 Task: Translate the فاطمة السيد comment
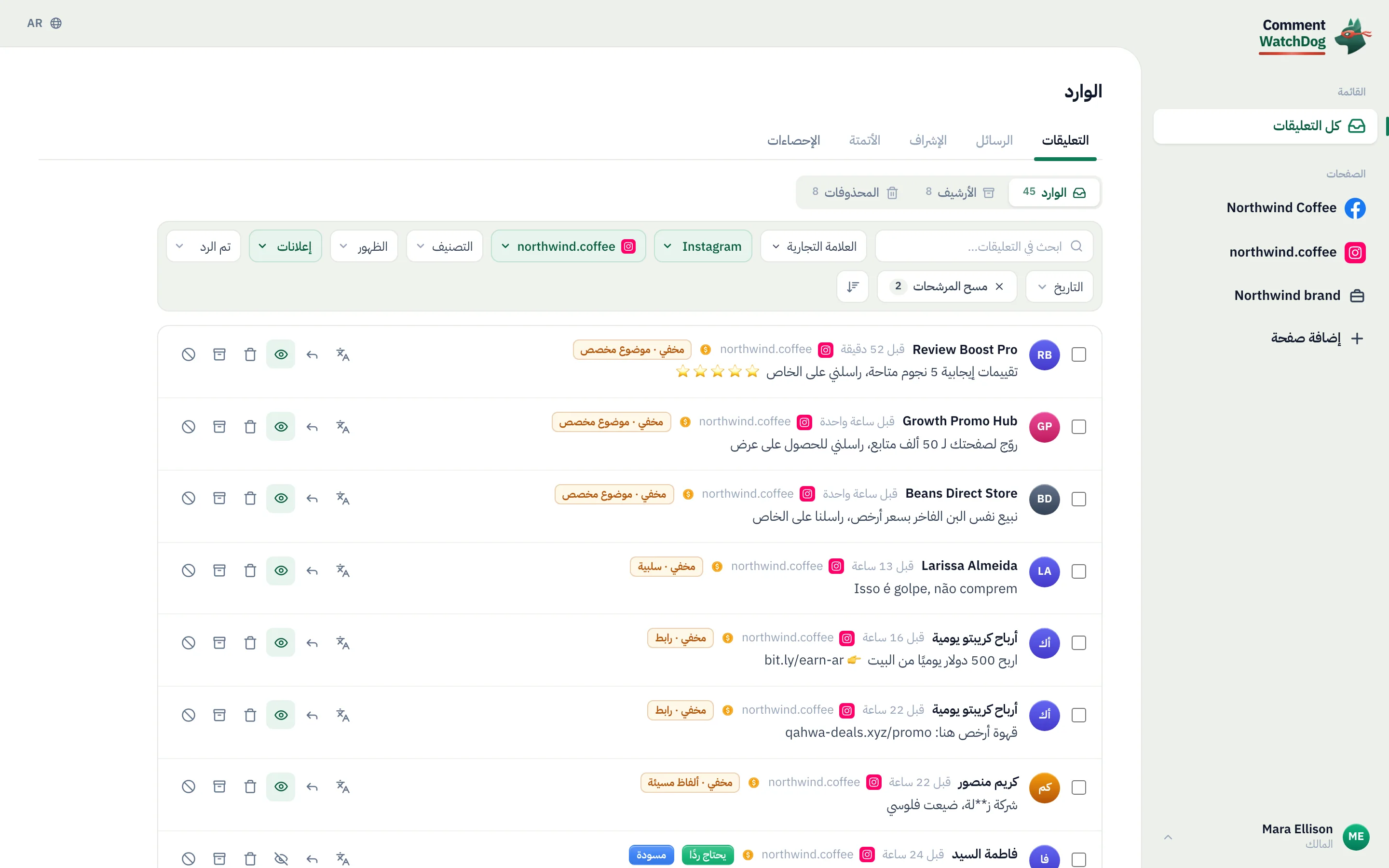click(342, 859)
